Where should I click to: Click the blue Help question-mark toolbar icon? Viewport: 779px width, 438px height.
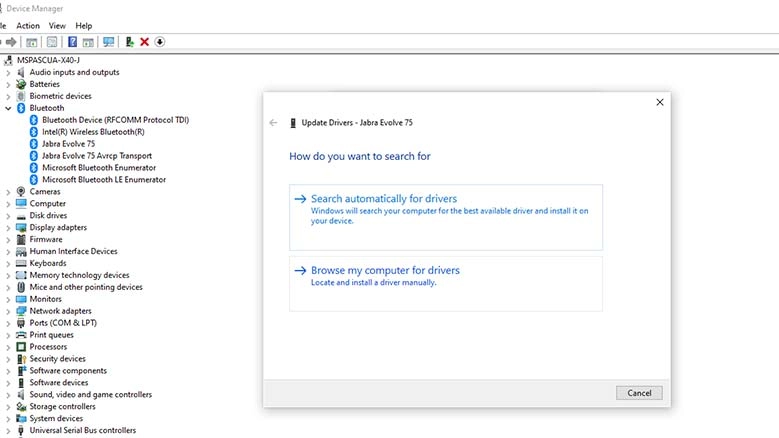pyautogui.click(x=73, y=42)
